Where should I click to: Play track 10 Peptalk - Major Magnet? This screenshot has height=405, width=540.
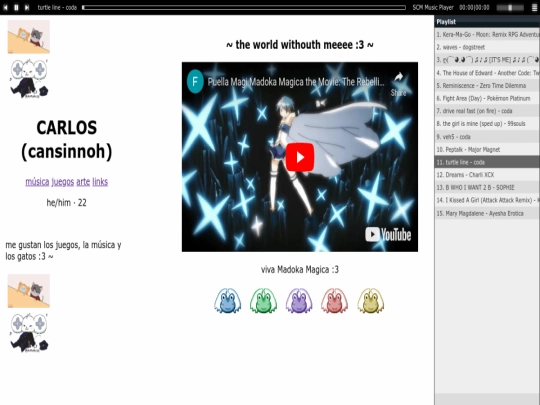[x=487, y=149]
